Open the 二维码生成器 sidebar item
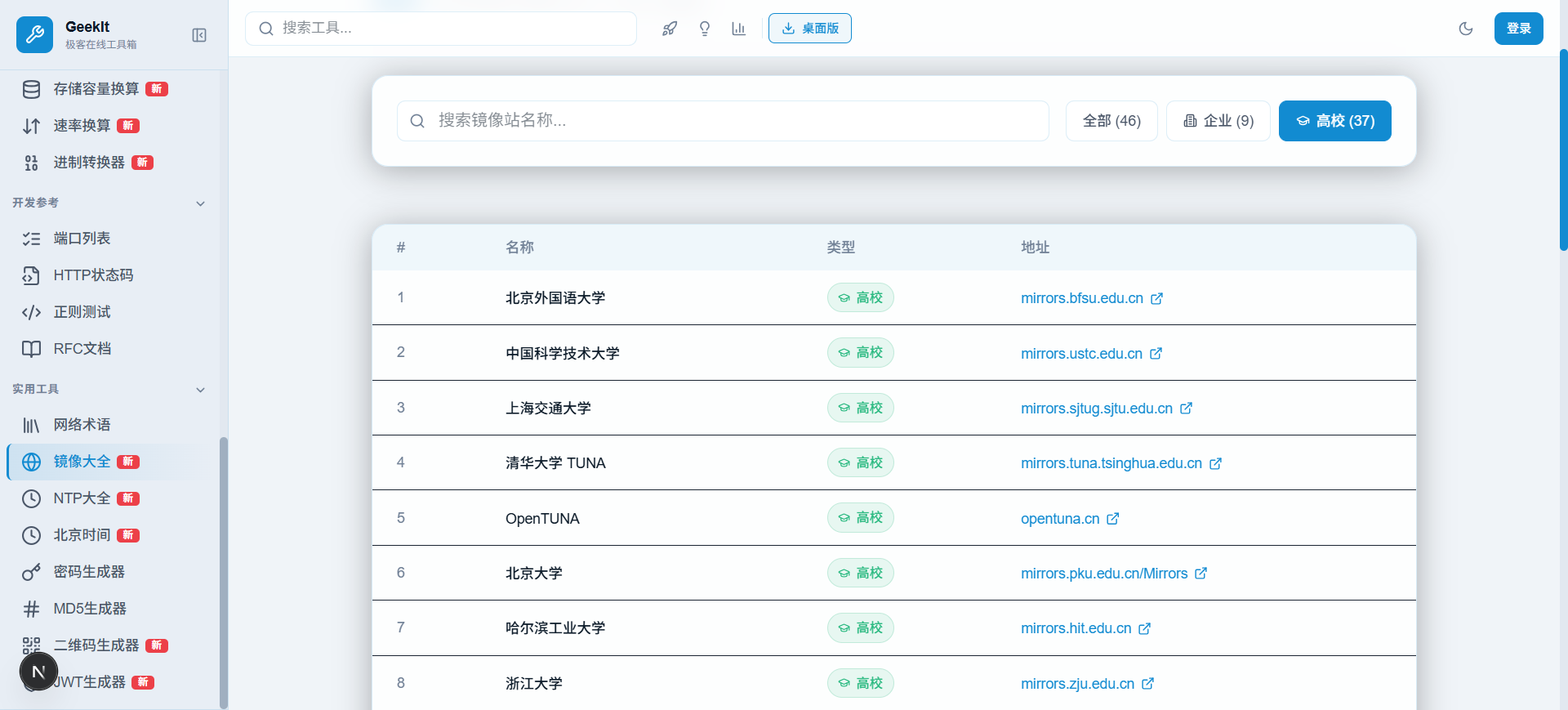This screenshot has width=1568, height=710. pos(110,645)
